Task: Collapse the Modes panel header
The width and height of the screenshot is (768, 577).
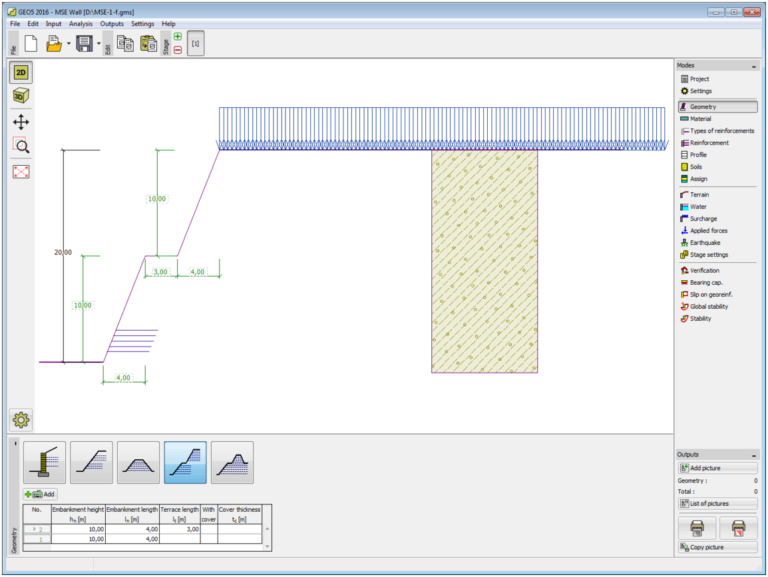Action: coord(753,65)
